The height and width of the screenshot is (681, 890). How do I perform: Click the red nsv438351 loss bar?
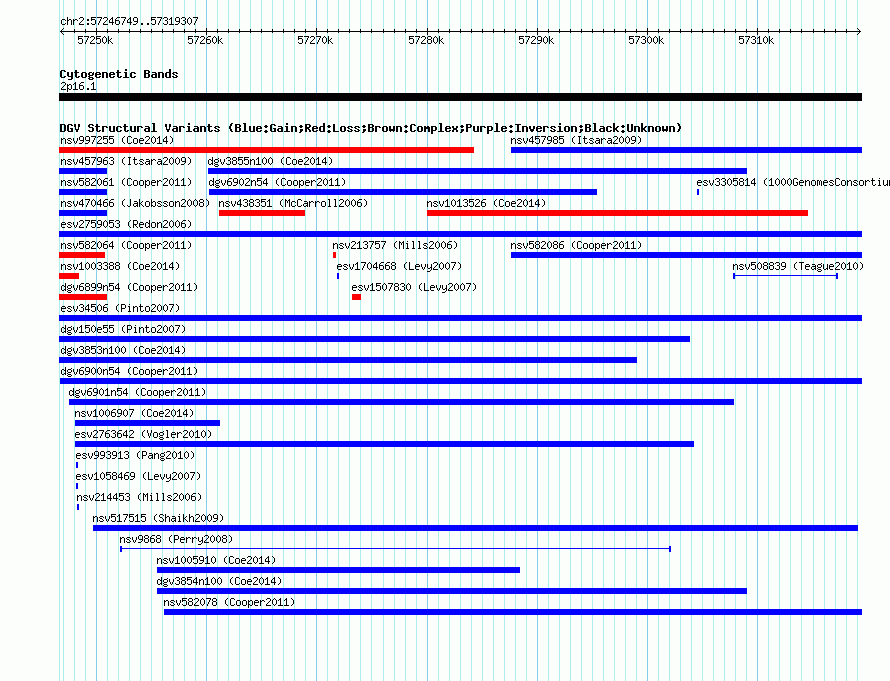tap(262, 213)
